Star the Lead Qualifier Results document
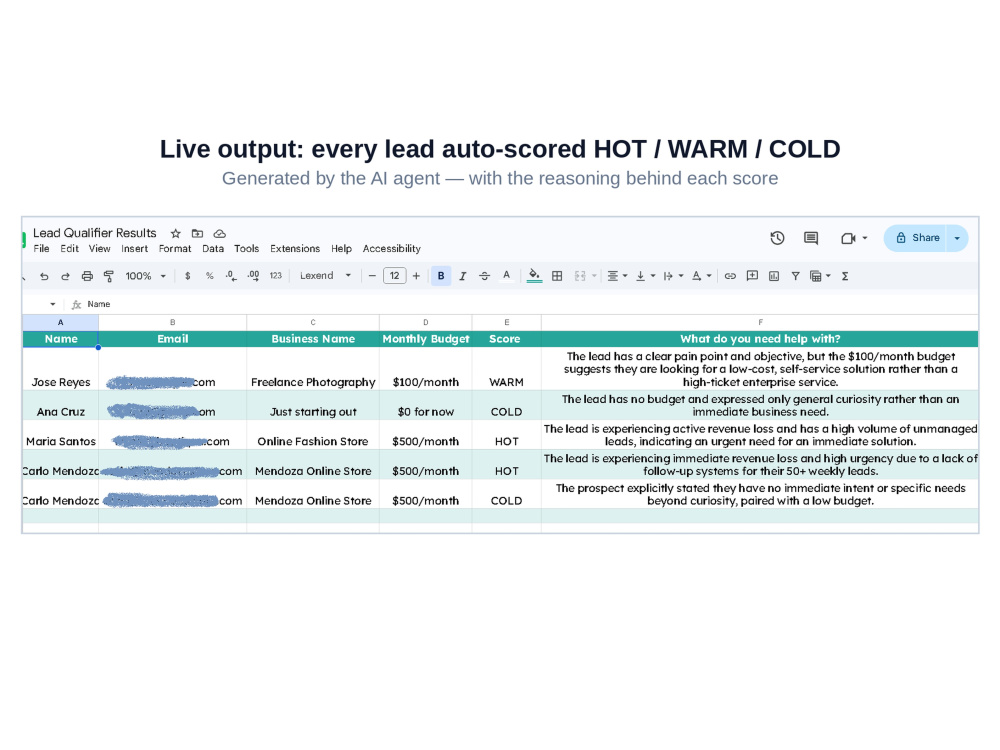This screenshot has height=750, width=1000. pos(175,233)
